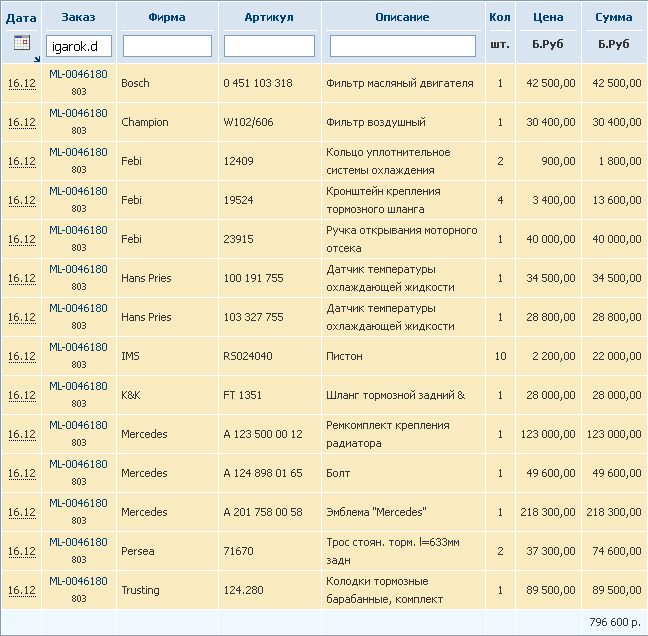Viewport: 648px width, 636px height.
Task: Click description Пистон
Action: 344,356
